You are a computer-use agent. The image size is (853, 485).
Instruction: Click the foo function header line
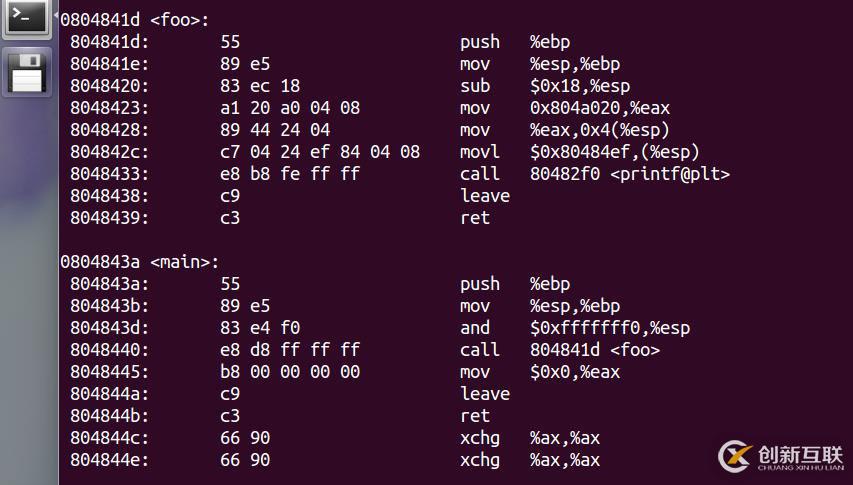(x=134, y=20)
